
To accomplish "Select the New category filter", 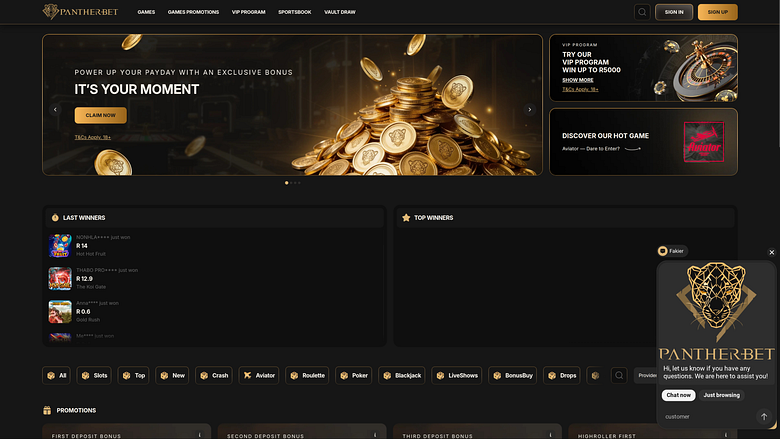I will click(x=172, y=375).
